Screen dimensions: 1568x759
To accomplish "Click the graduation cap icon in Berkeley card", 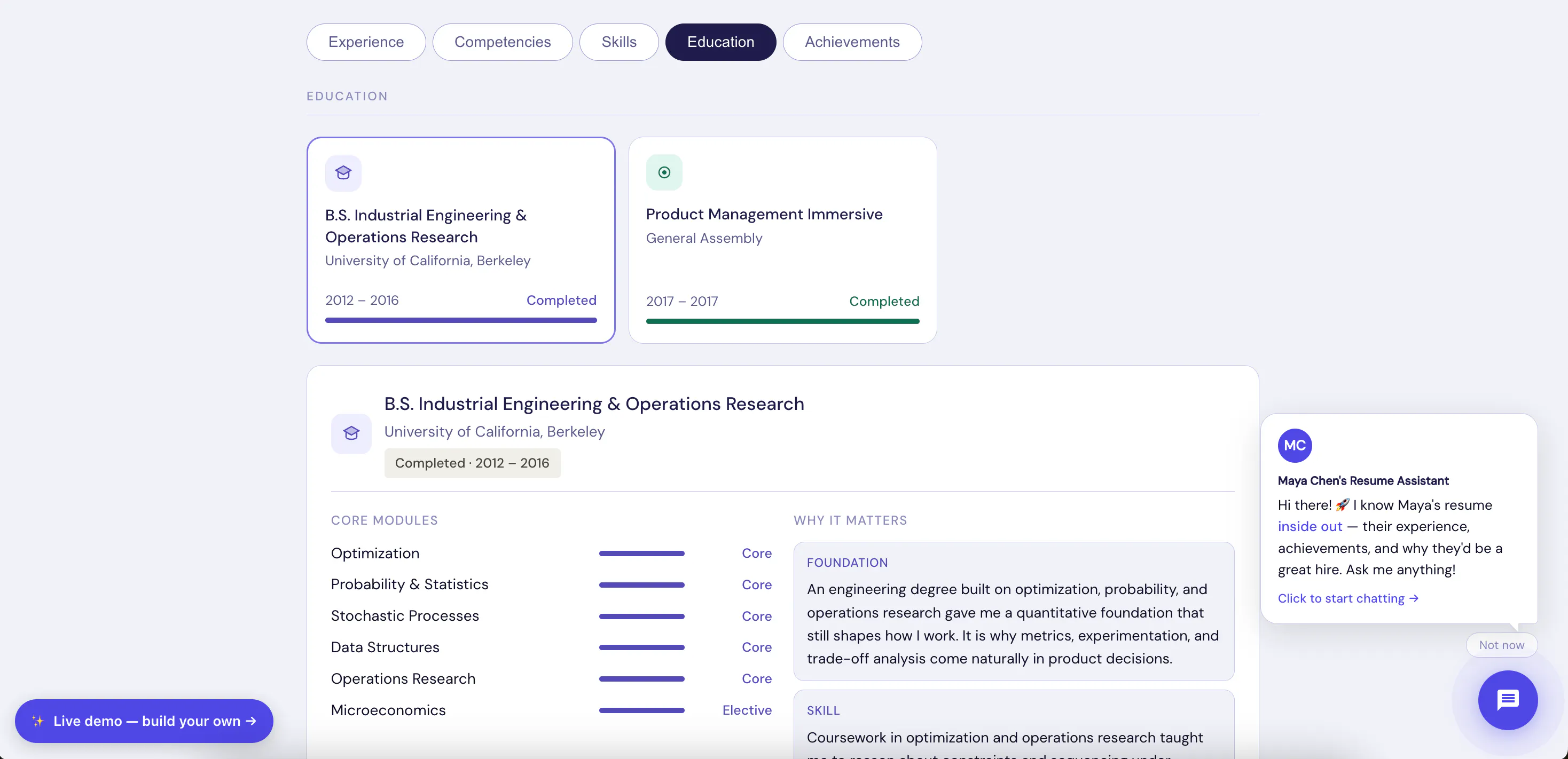I will point(343,173).
